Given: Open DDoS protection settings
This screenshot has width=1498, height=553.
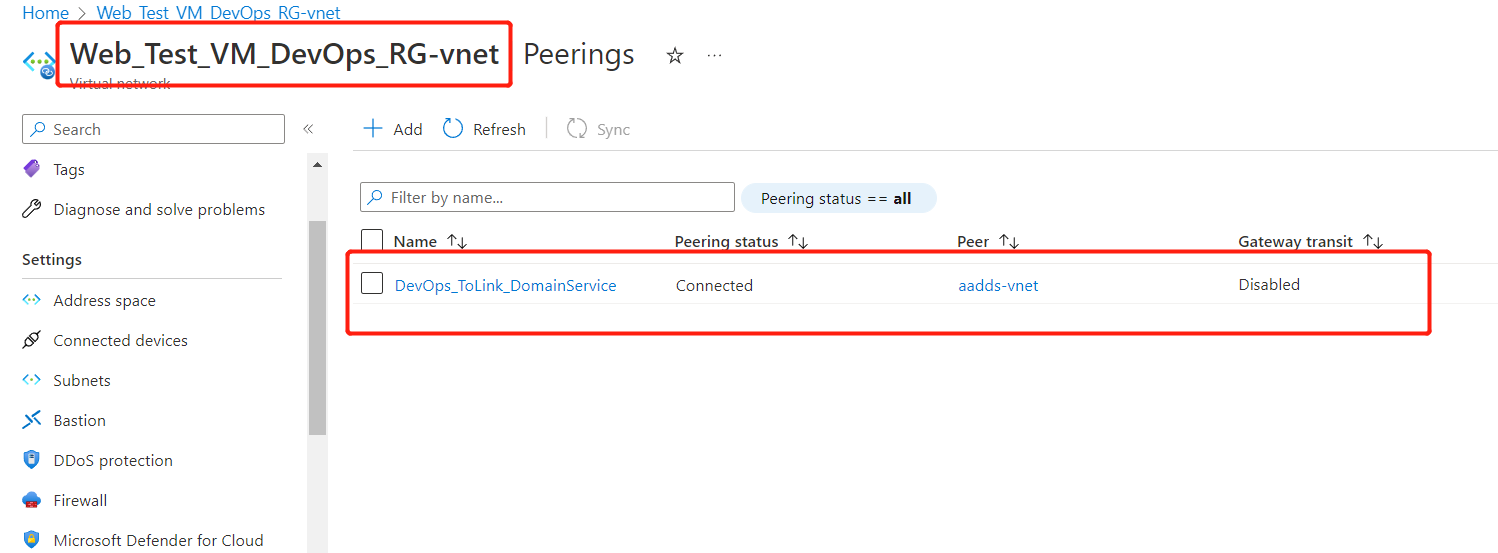Looking at the screenshot, I should click(113, 460).
